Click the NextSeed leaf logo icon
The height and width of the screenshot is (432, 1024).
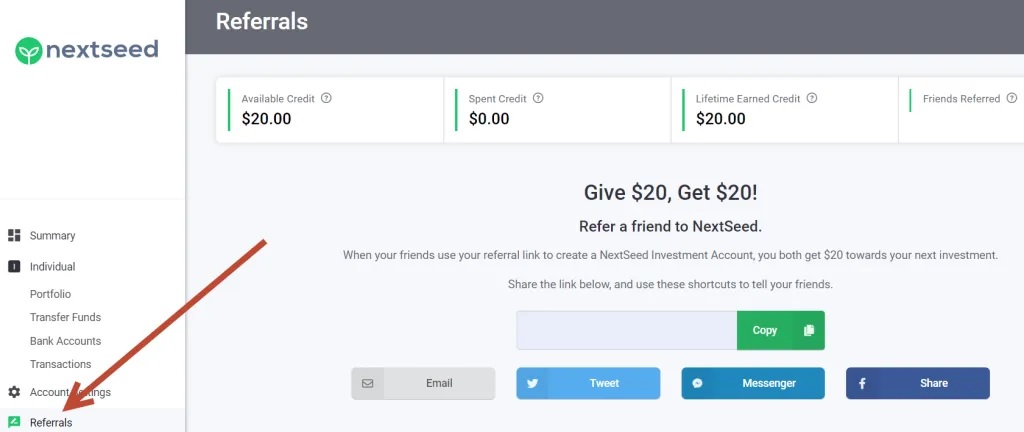(29, 50)
